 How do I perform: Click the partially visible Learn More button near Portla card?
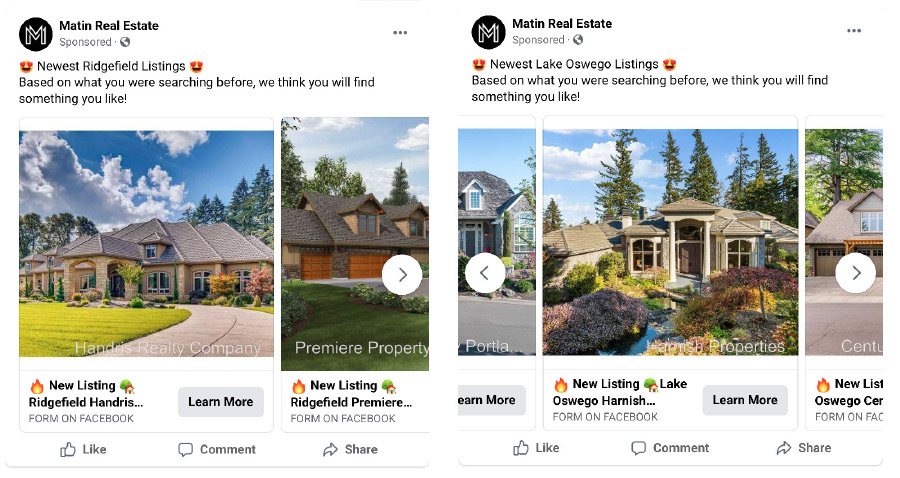(491, 400)
